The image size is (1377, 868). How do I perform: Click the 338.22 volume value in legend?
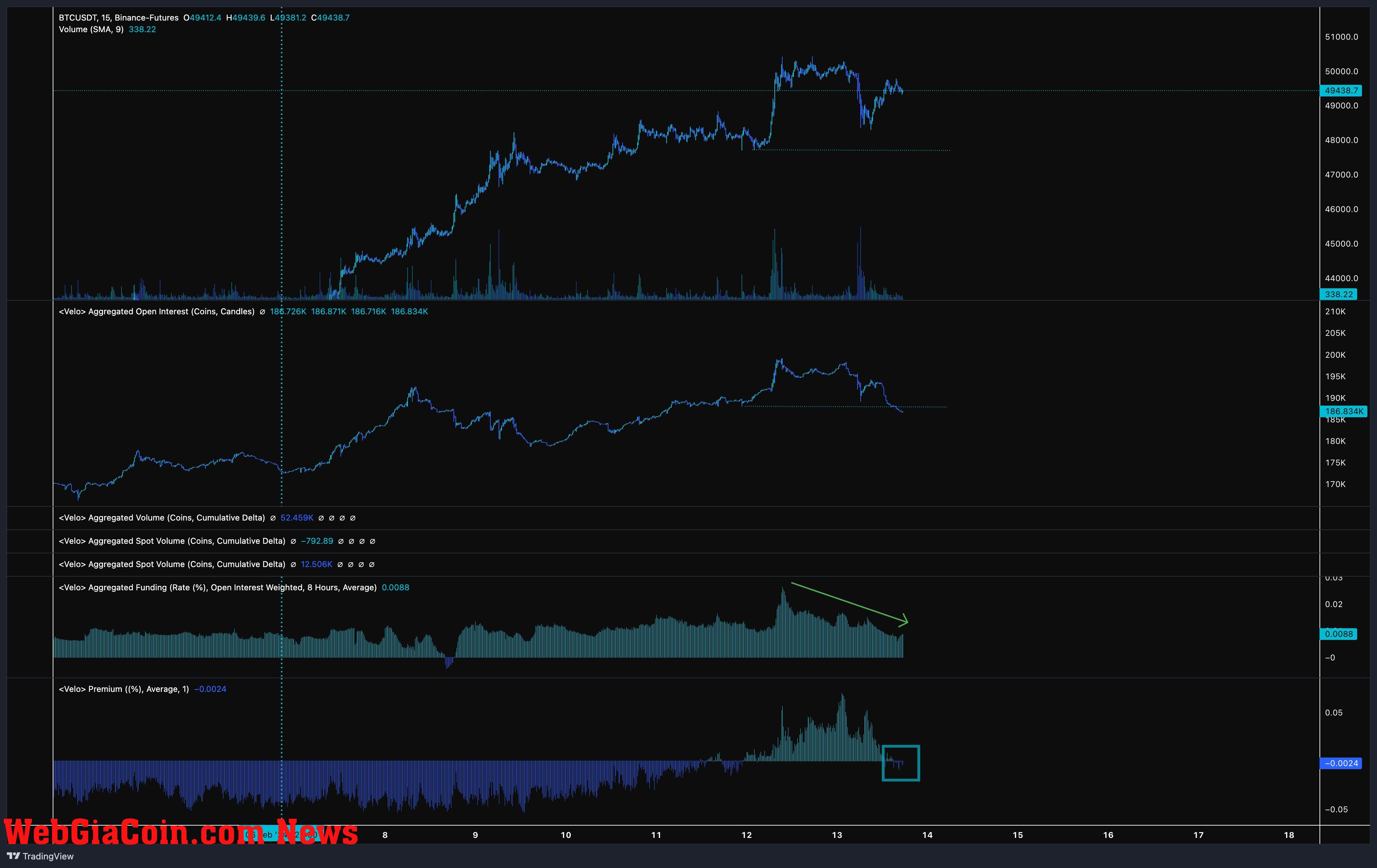click(x=142, y=29)
